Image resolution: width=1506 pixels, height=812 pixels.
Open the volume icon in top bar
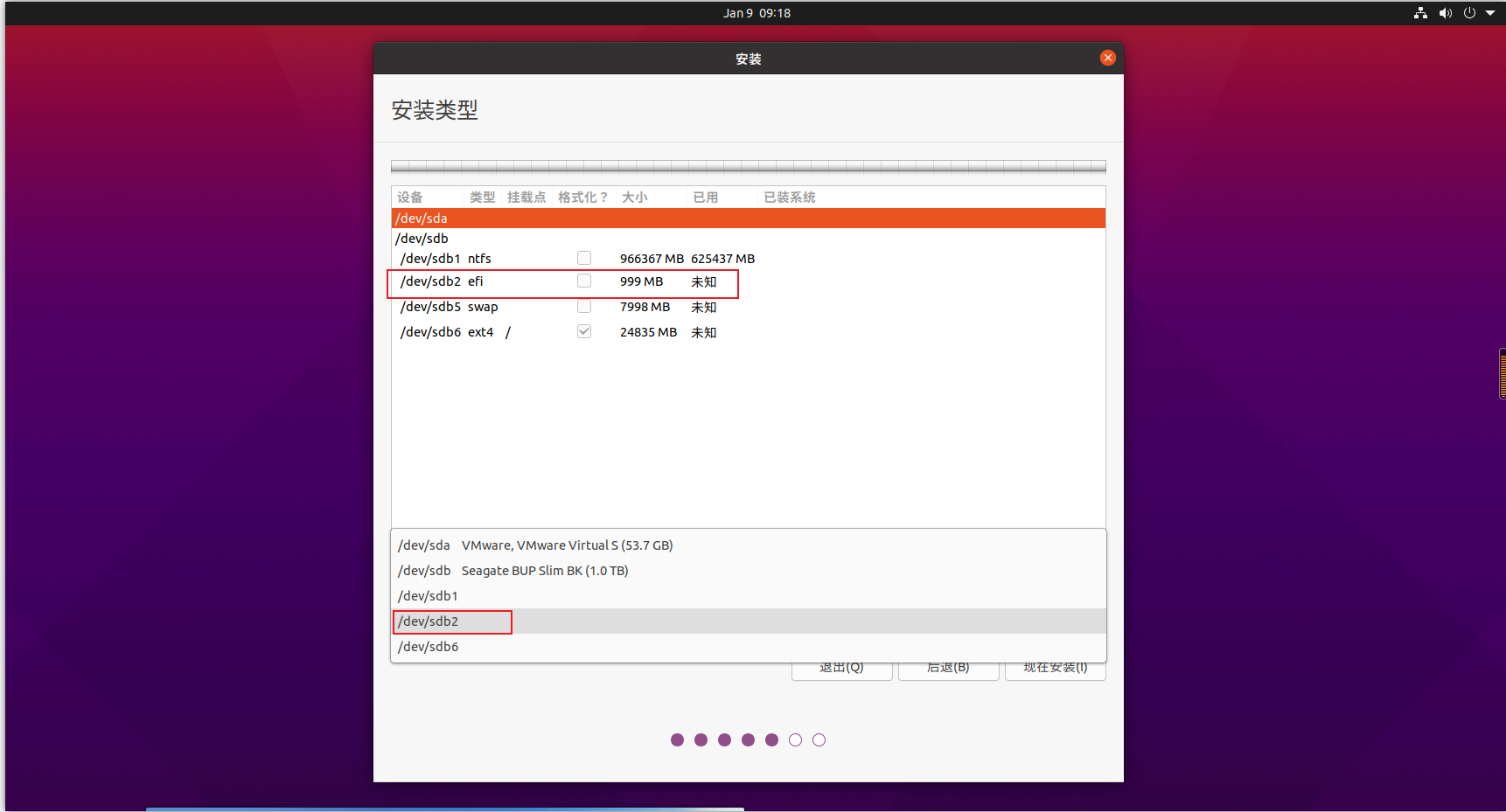1445,13
